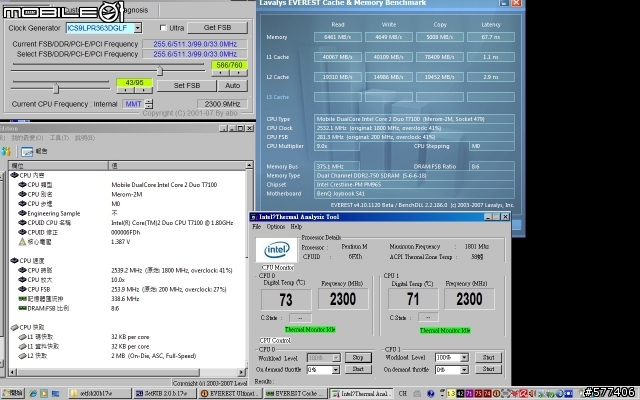Click the DRAM:FSB 比例 row icon
This screenshot has height=400, width=640.
click(x=22, y=308)
